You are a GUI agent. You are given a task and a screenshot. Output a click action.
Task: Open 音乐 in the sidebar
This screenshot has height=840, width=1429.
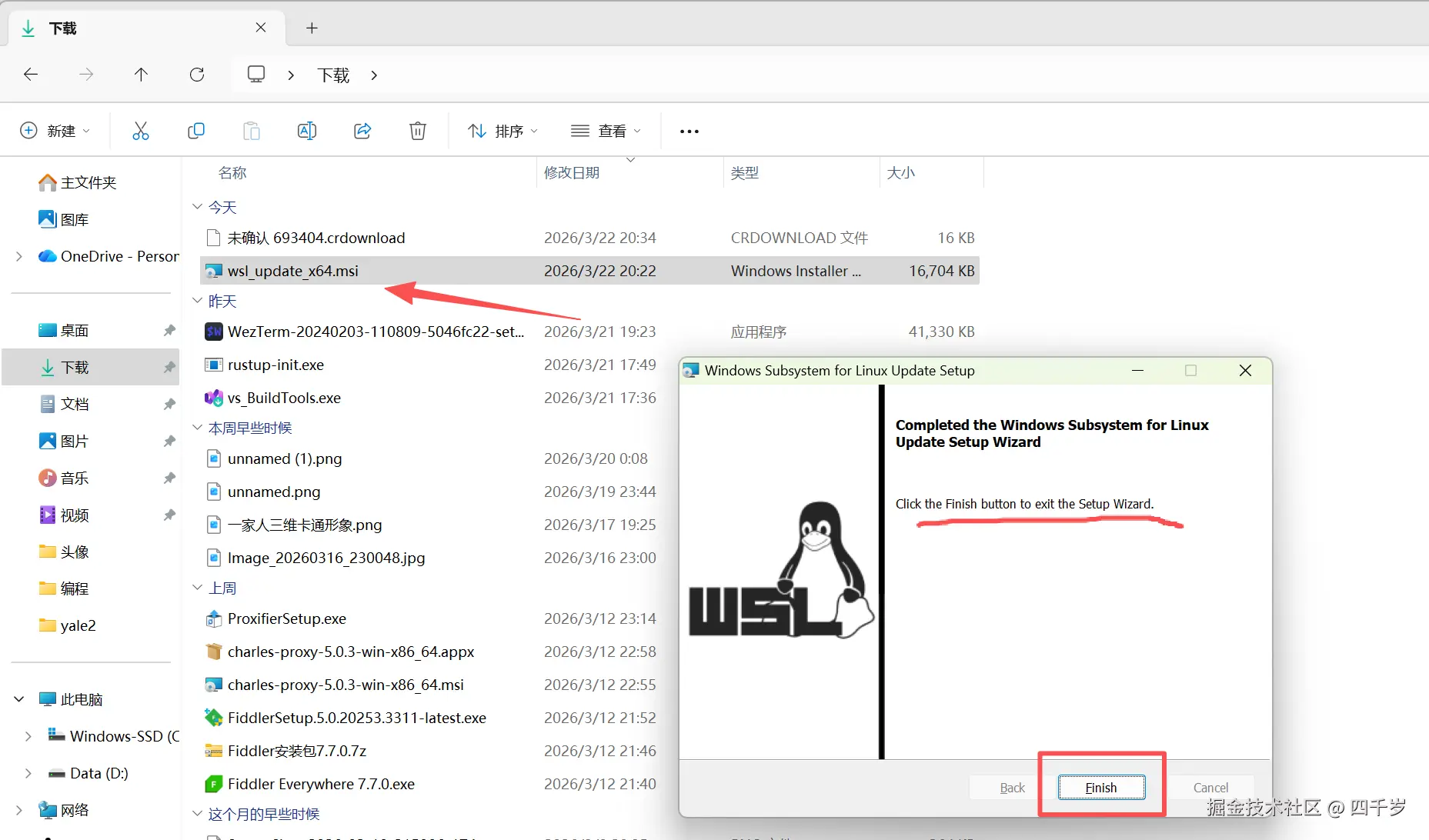pos(64,478)
